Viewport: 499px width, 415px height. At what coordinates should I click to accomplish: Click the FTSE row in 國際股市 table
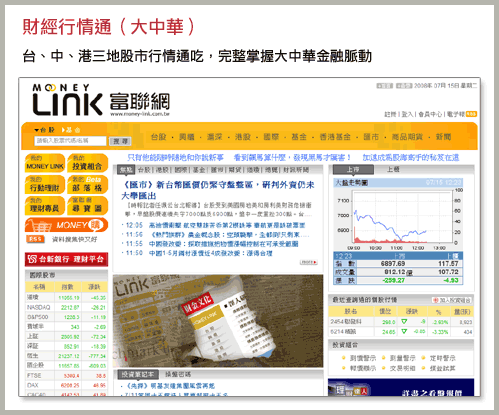coord(66,376)
